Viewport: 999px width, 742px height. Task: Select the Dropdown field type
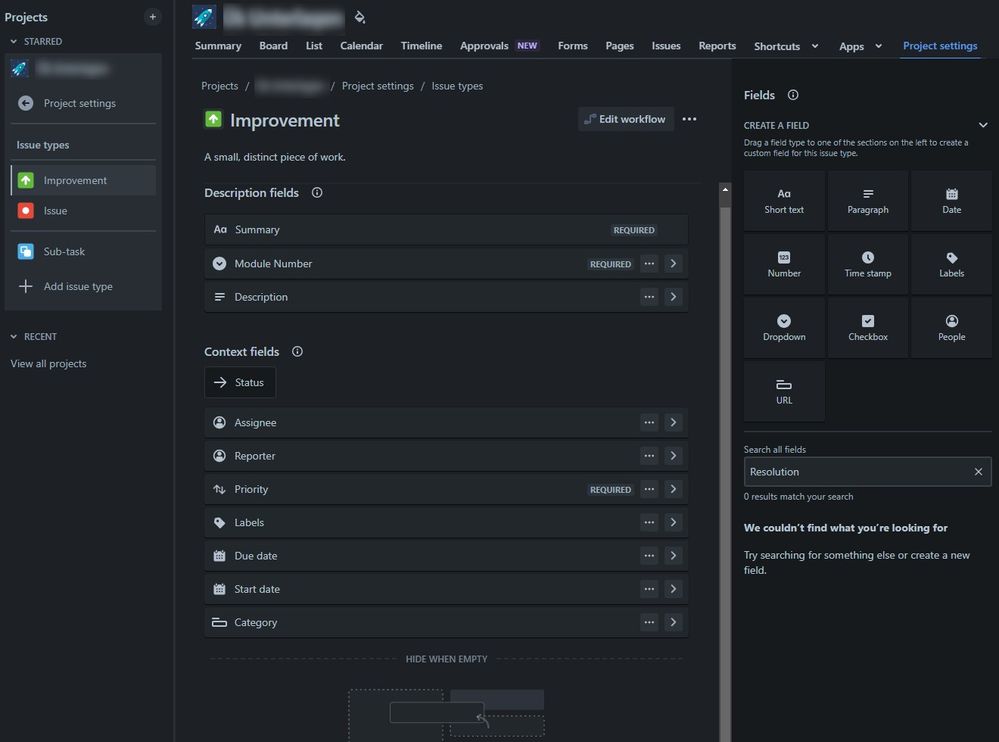[784, 328]
